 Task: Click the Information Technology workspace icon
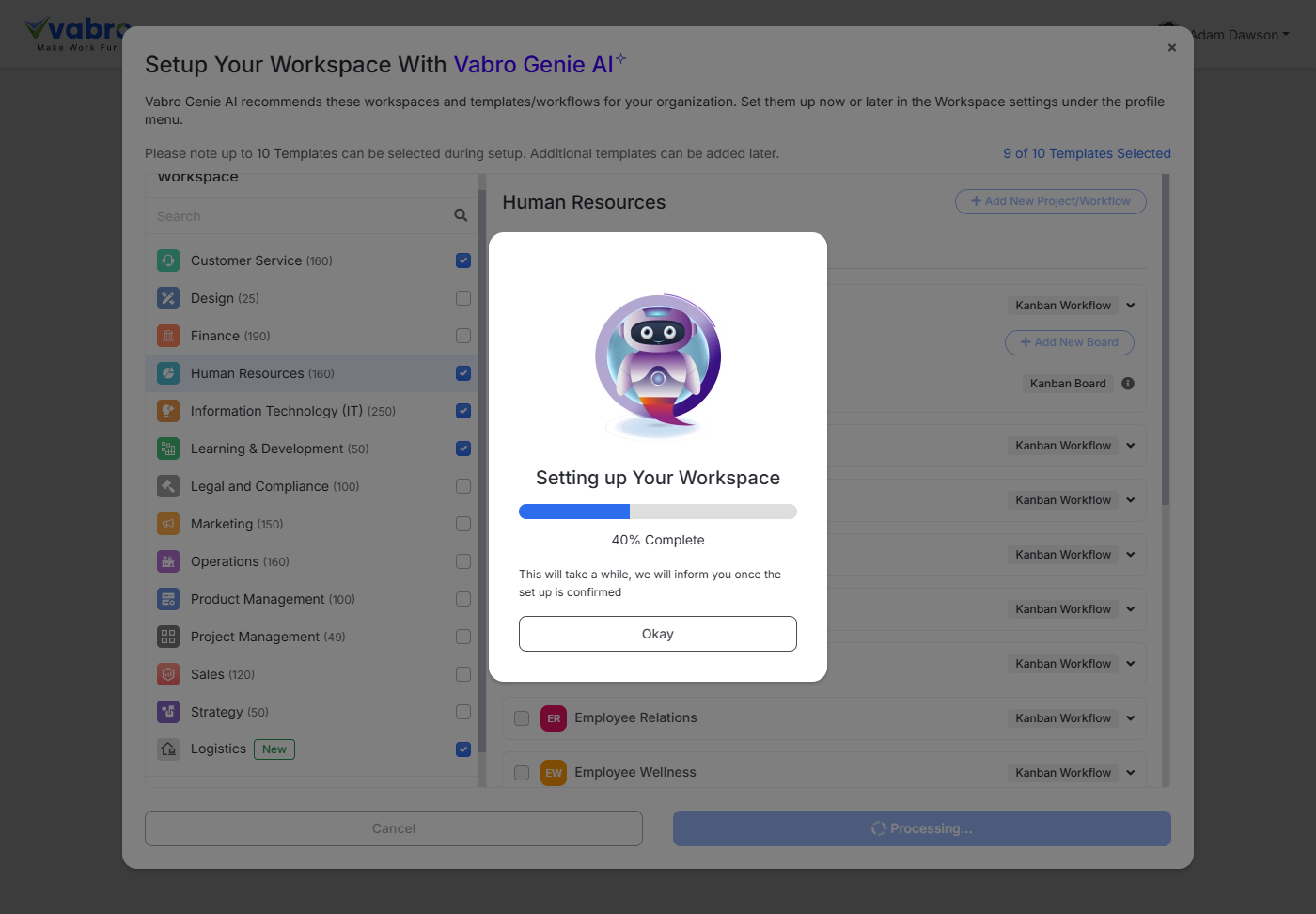point(168,411)
